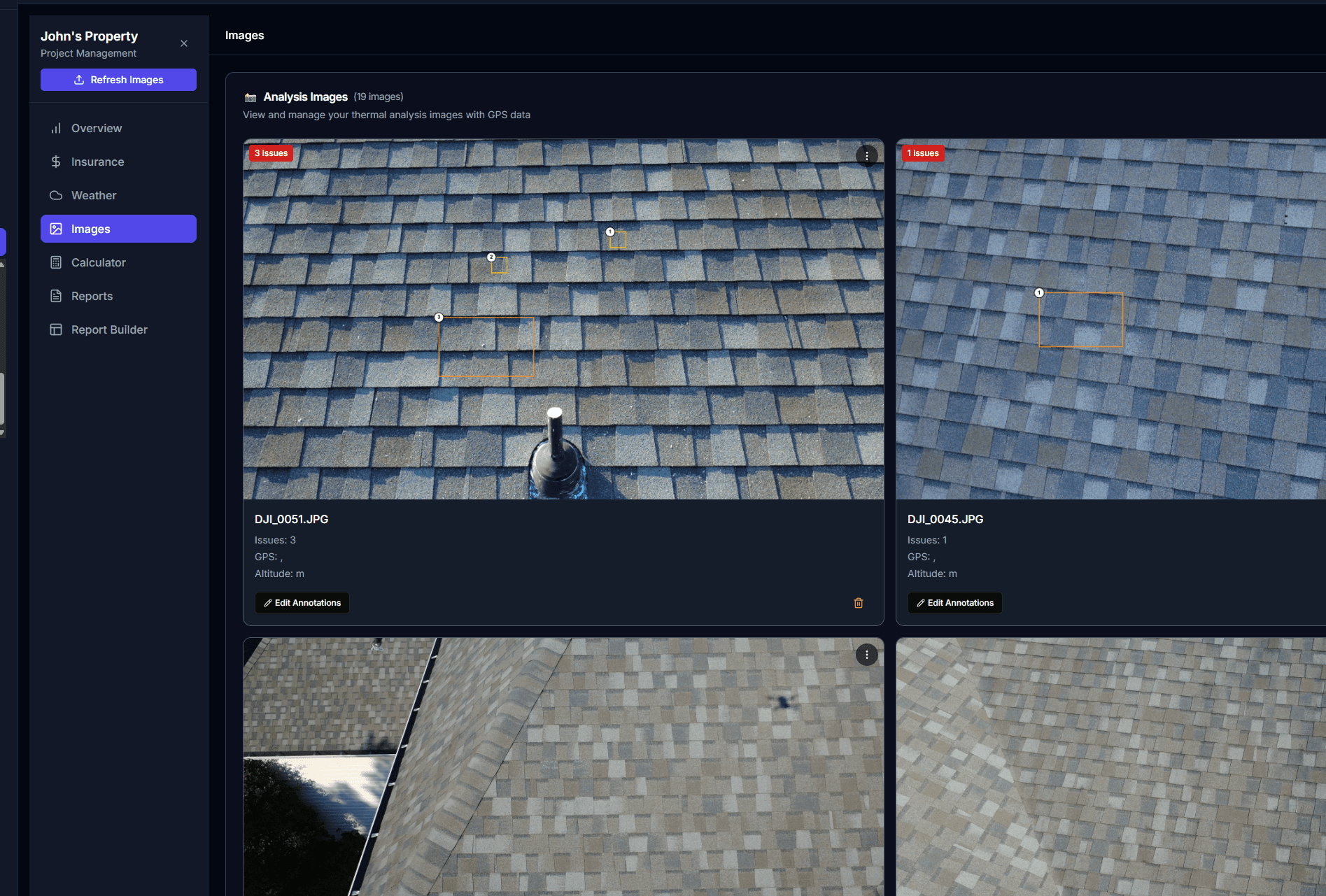Open the Calculator section
This screenshot has width=1326, height=896.
coord(118,262)
